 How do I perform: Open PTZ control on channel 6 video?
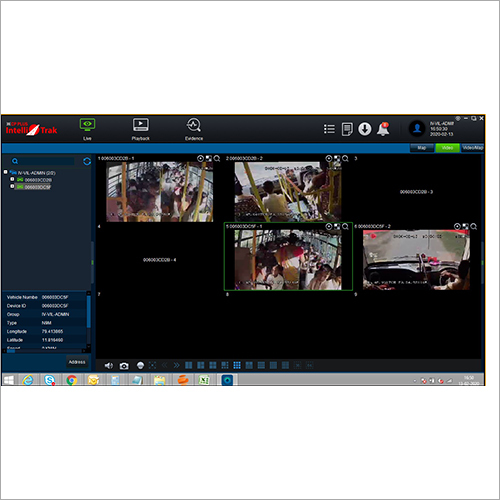pos(457,227)
